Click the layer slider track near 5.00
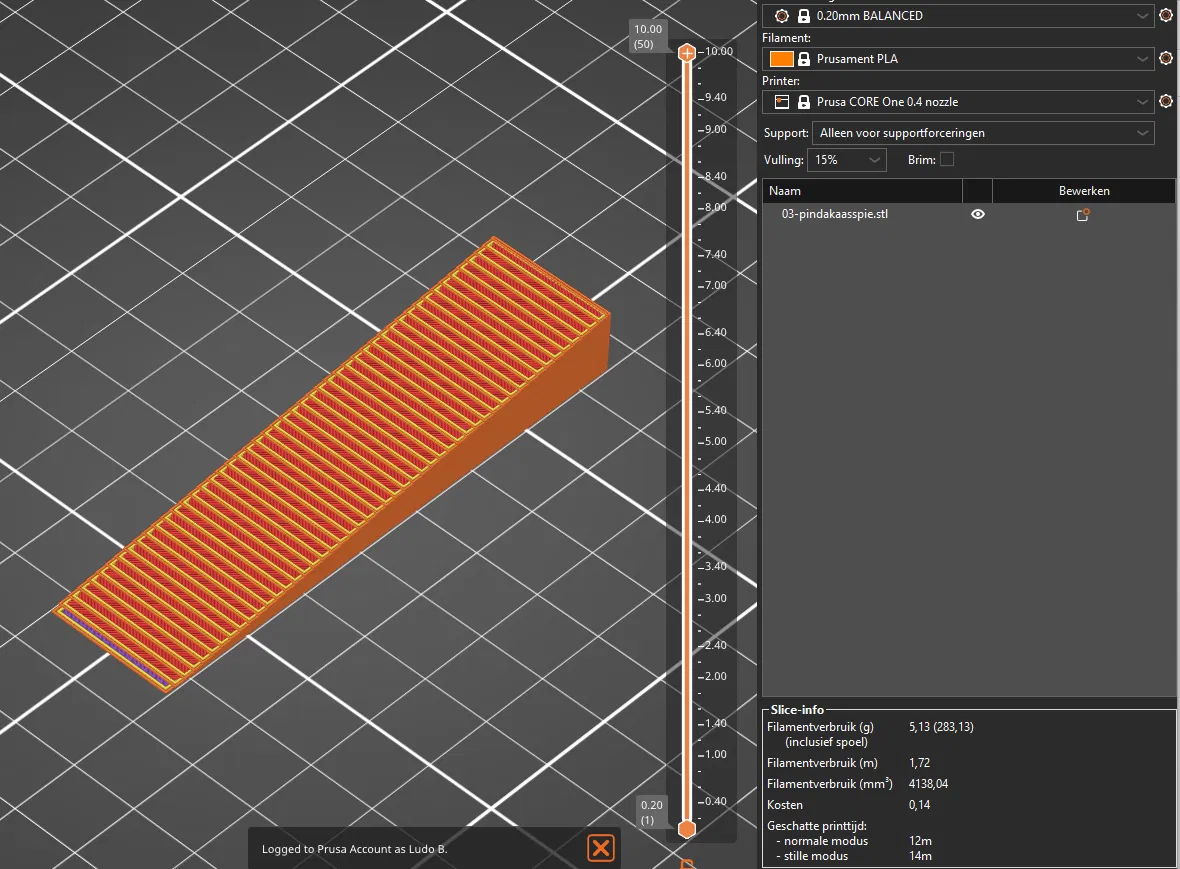Viewport: 1180px width, 869px height. (x=686, y=442)
